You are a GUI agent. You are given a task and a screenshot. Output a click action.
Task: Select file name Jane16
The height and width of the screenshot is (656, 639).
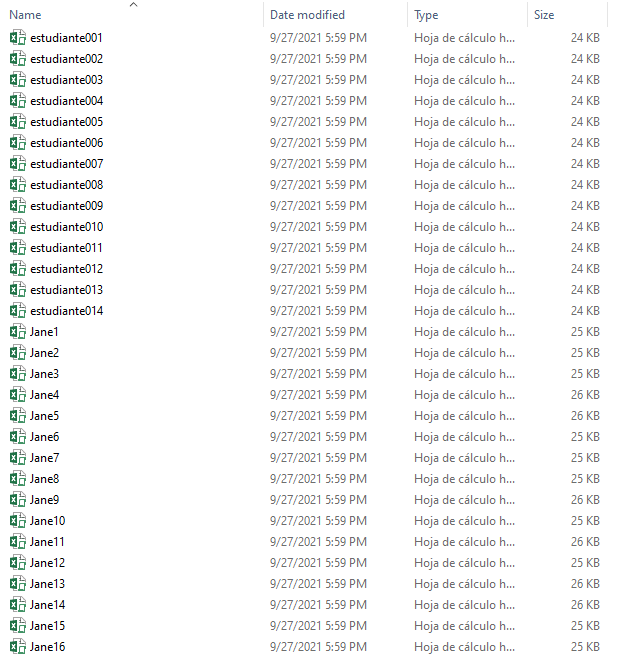click(x=47, y=647)
